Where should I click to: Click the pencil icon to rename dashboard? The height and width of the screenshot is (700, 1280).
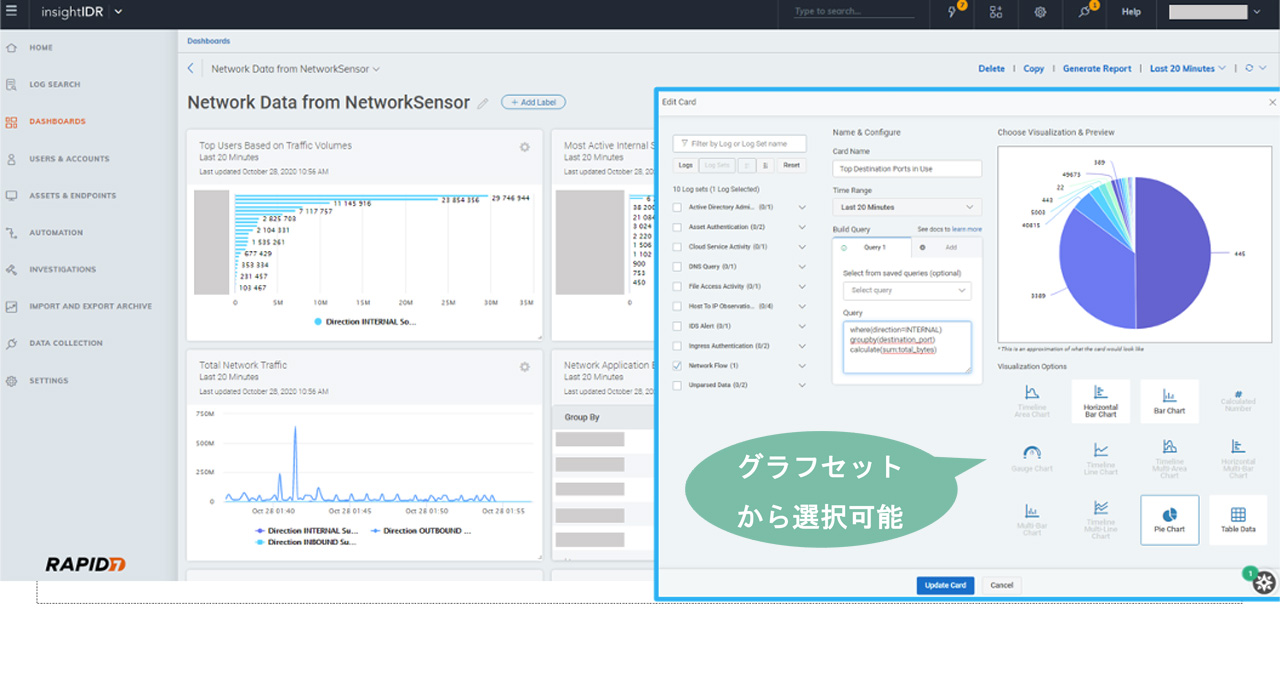[483, 103]
